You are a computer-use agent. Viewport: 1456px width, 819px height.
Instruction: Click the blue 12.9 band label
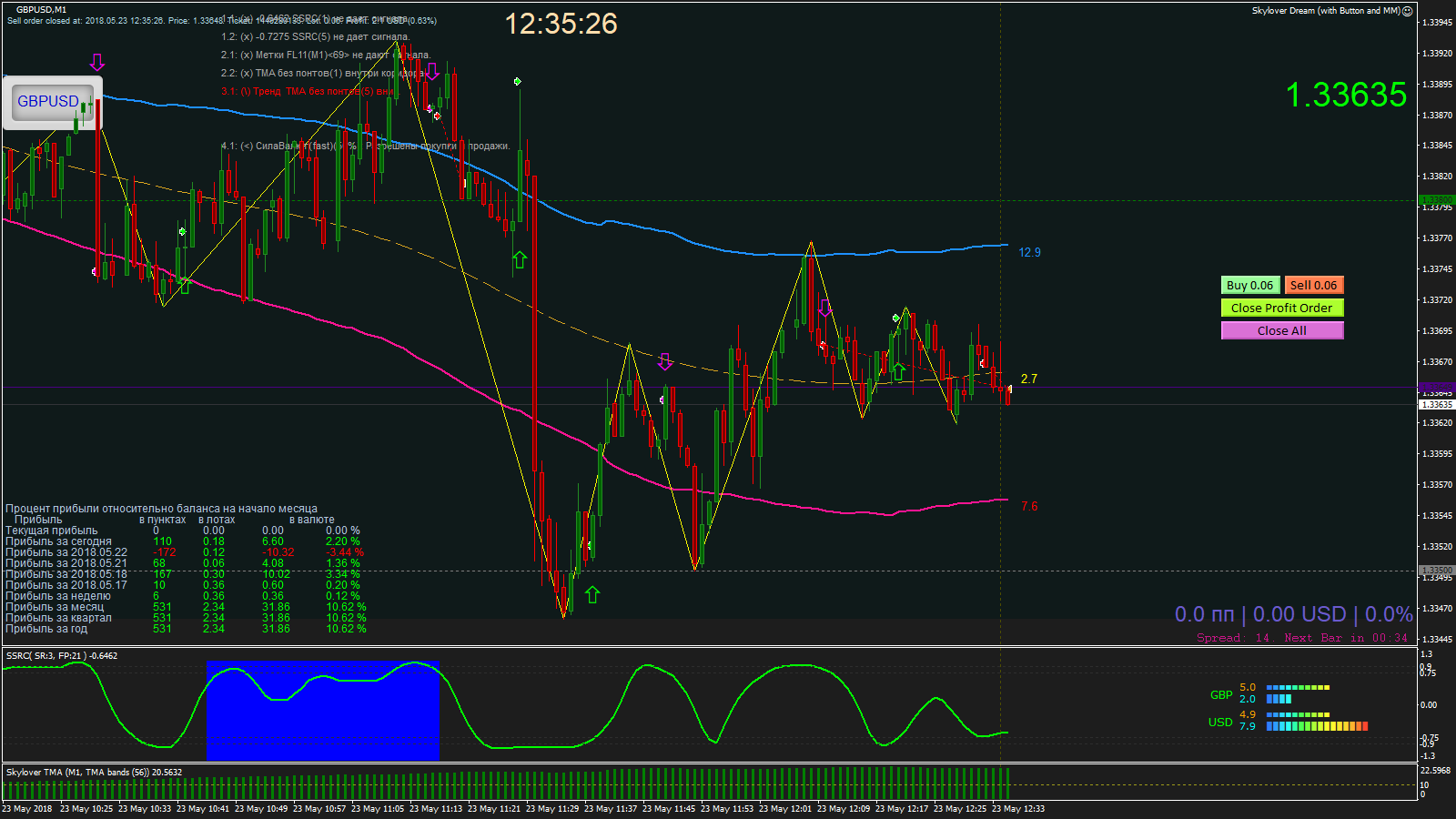[x=1029, y=252]
